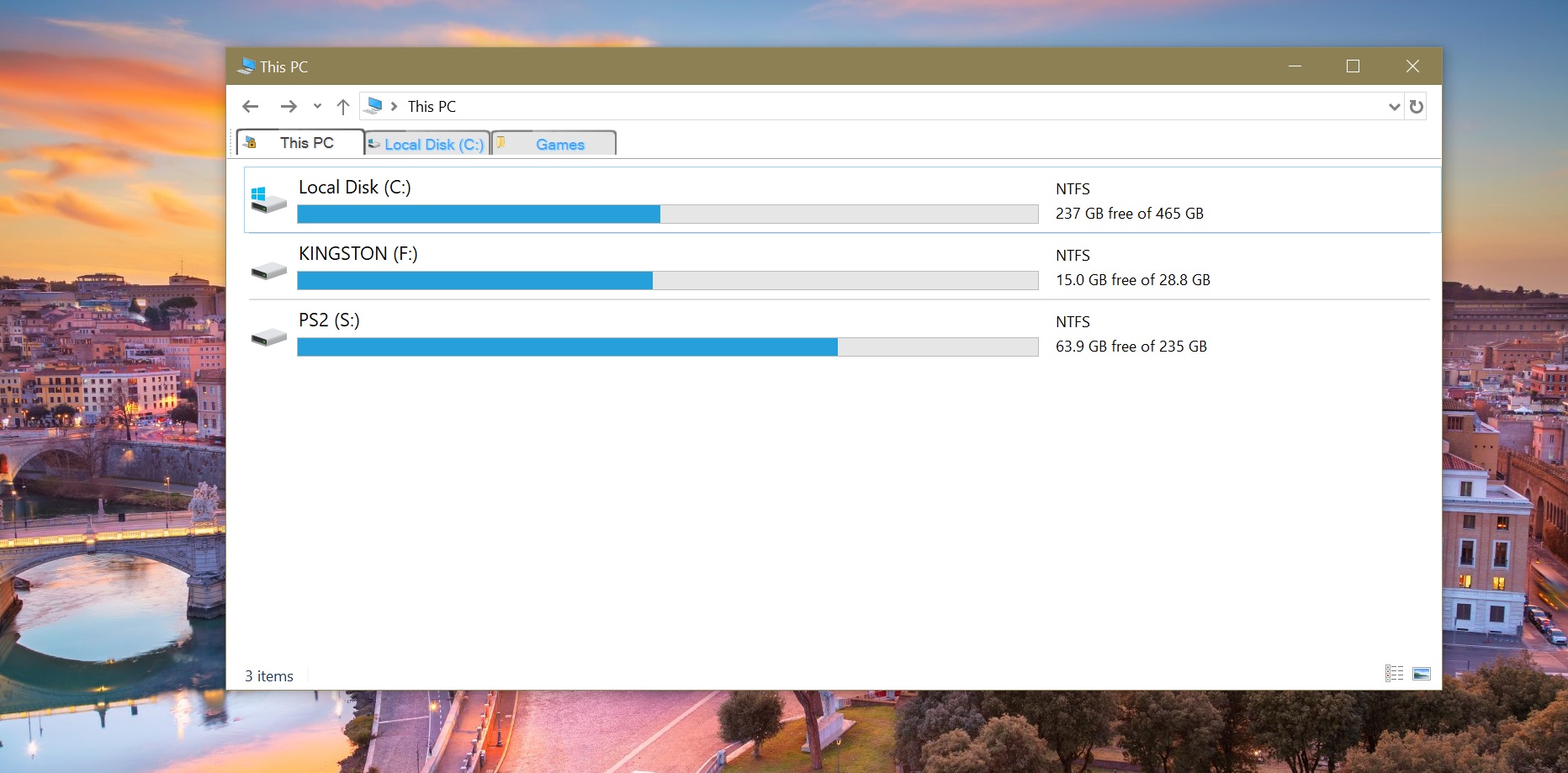Switch to the This PC tab
1568x773 pixels.
pos(300,143)
